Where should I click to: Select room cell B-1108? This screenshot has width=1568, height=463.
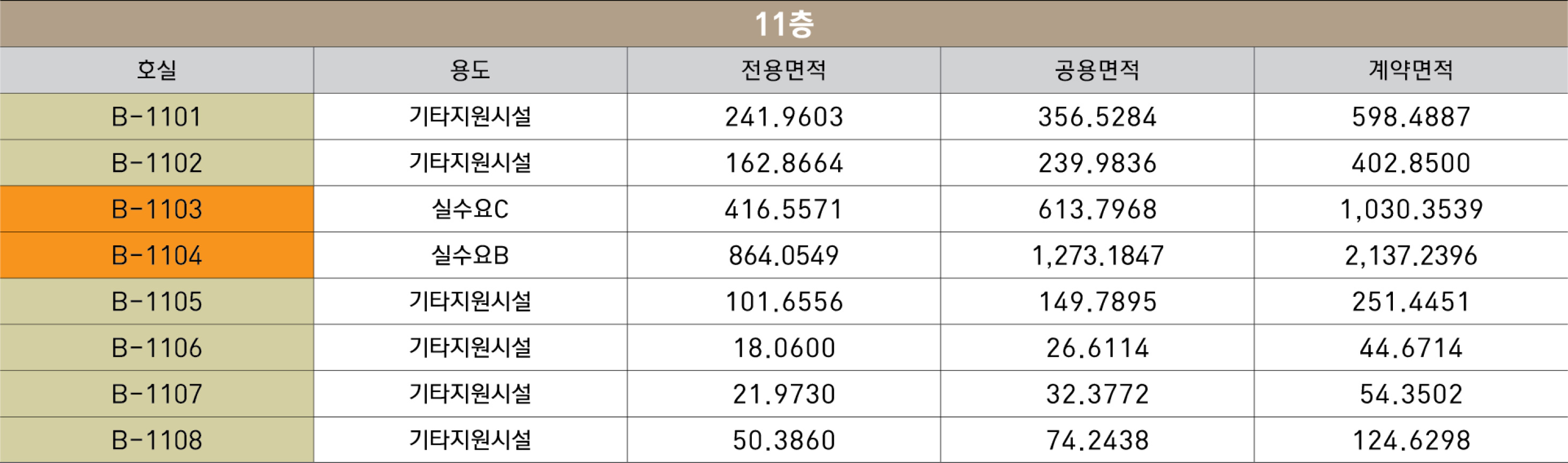(156, 440)
